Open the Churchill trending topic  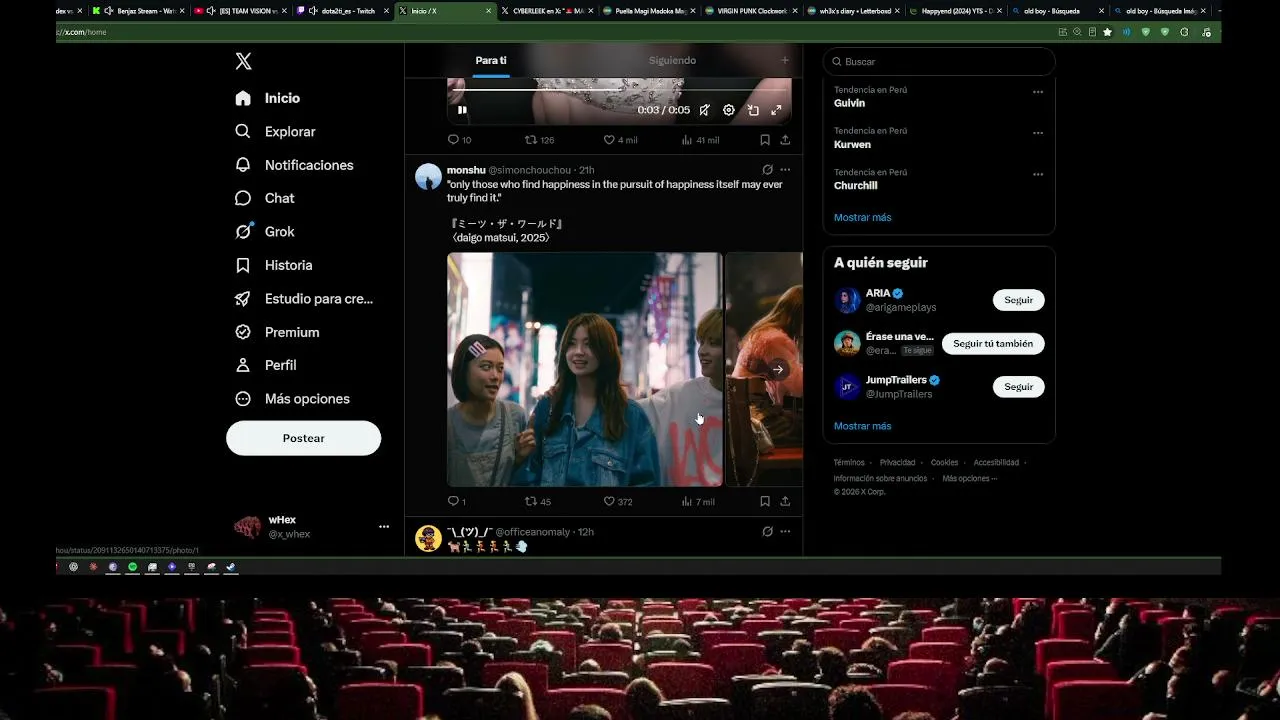coord(856,185)
